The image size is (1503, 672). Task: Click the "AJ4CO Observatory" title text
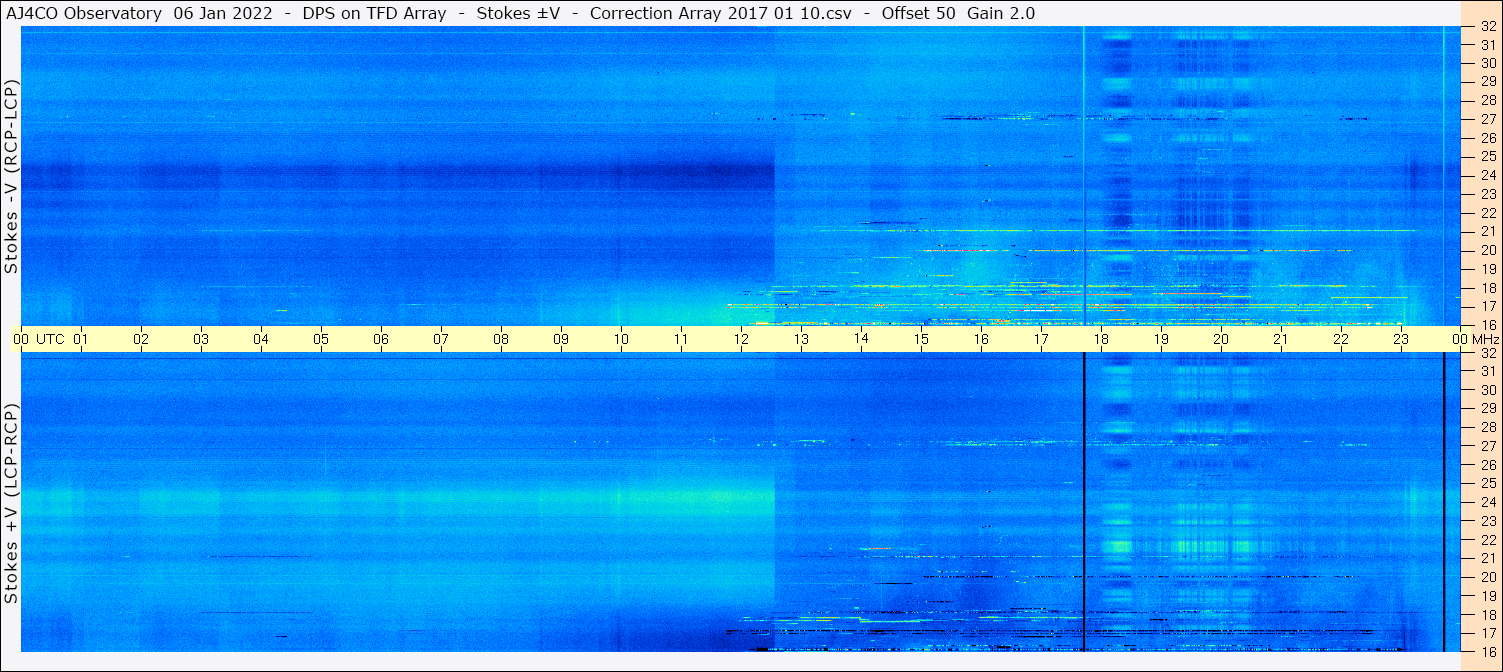pos(84,13)
